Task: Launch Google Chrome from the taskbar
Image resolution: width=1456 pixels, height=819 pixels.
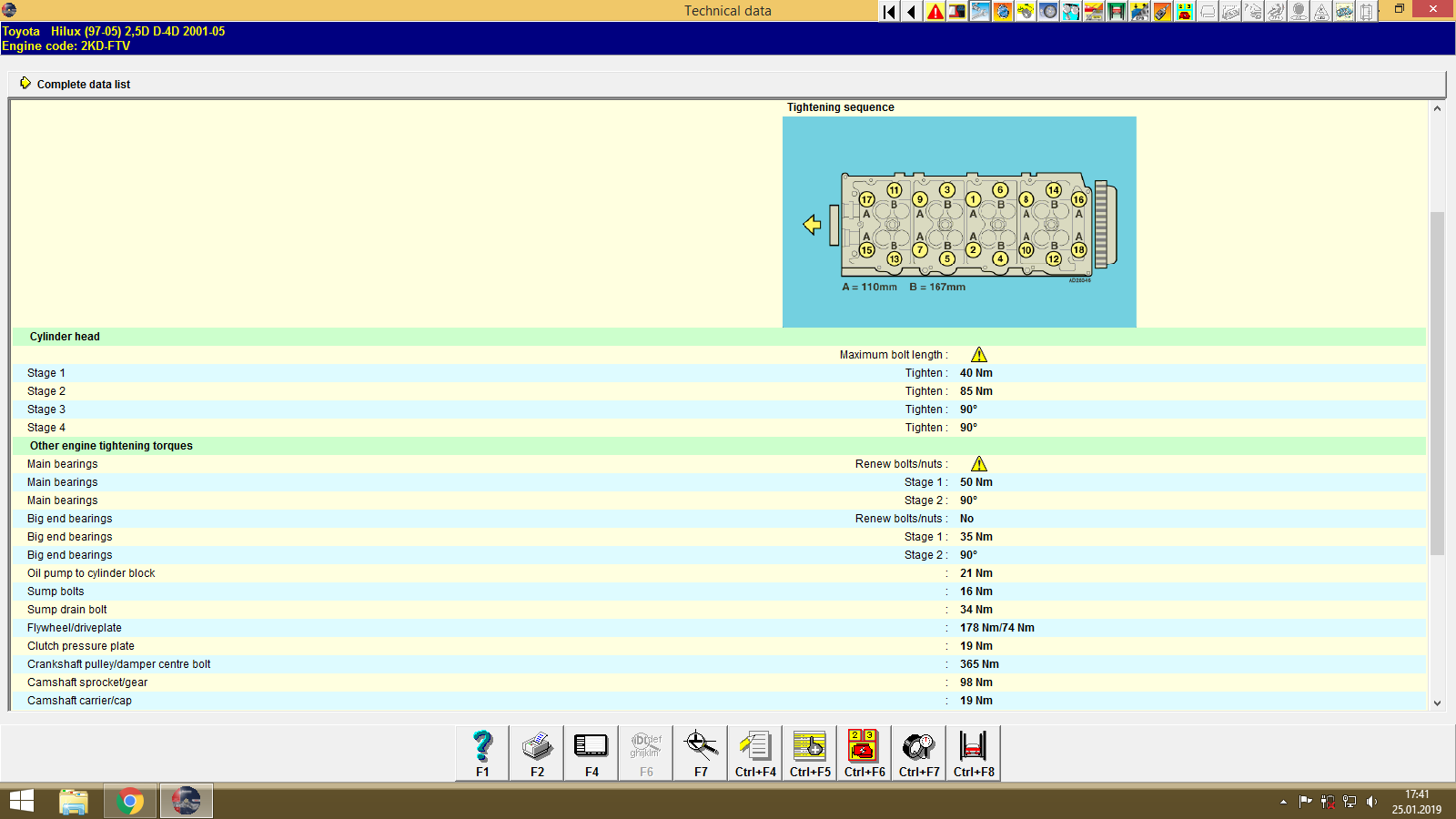Action: [130, 801]
